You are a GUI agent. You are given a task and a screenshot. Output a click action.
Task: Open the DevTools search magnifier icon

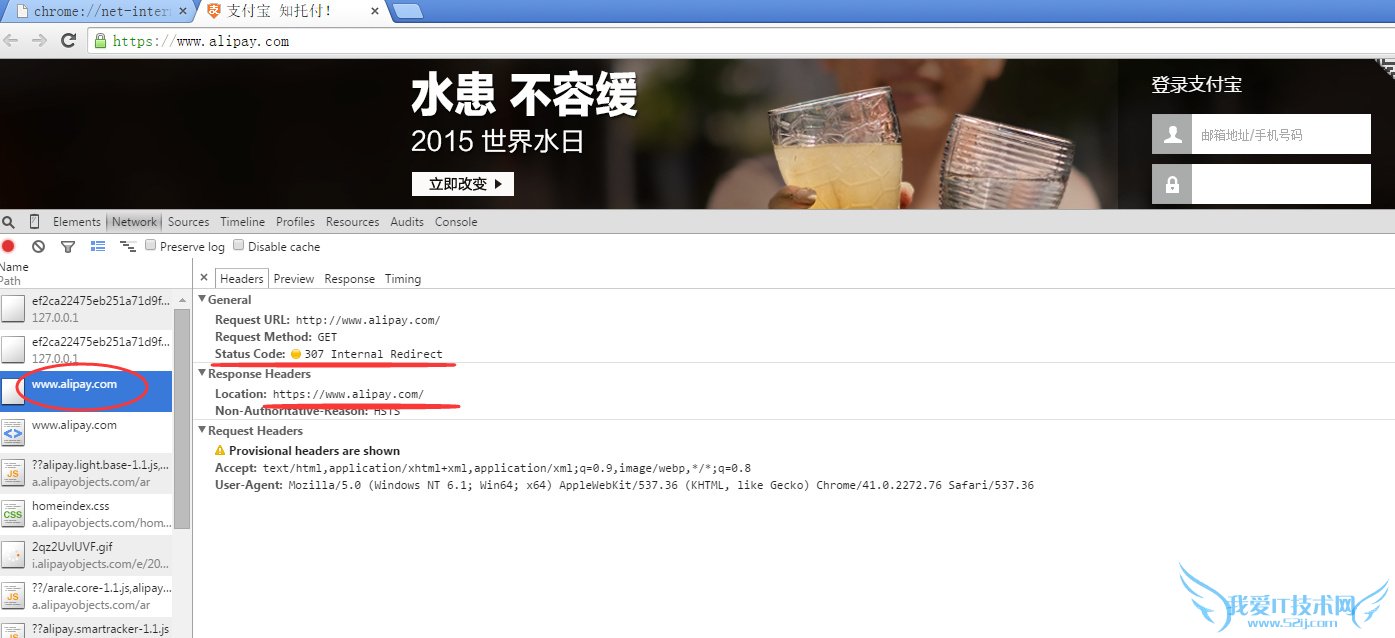[x=9, y=222]
